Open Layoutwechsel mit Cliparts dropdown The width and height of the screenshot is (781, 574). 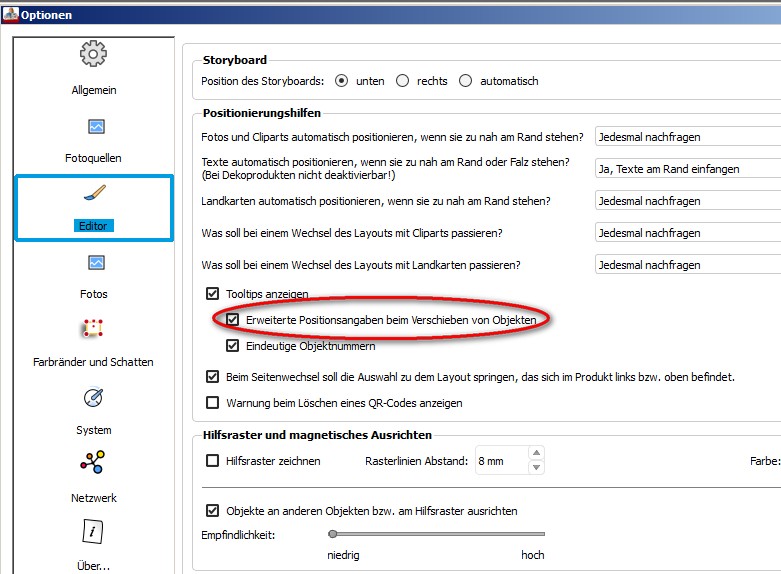pos(688,233)
